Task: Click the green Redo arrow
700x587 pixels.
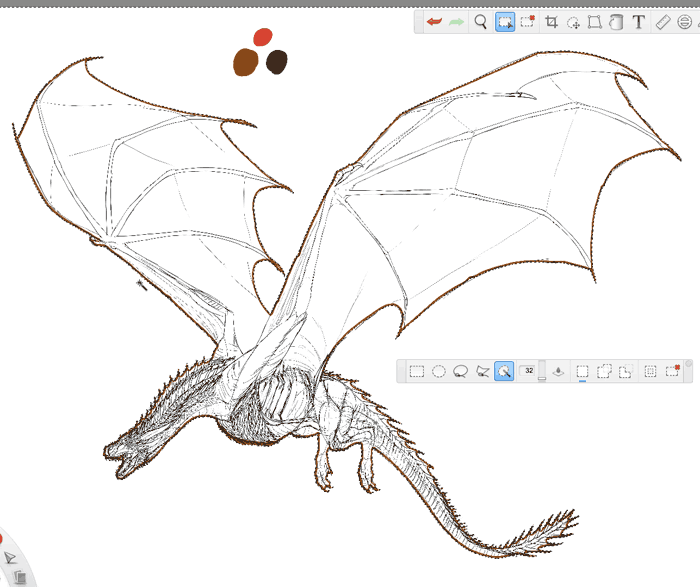Action: [456, 22]
